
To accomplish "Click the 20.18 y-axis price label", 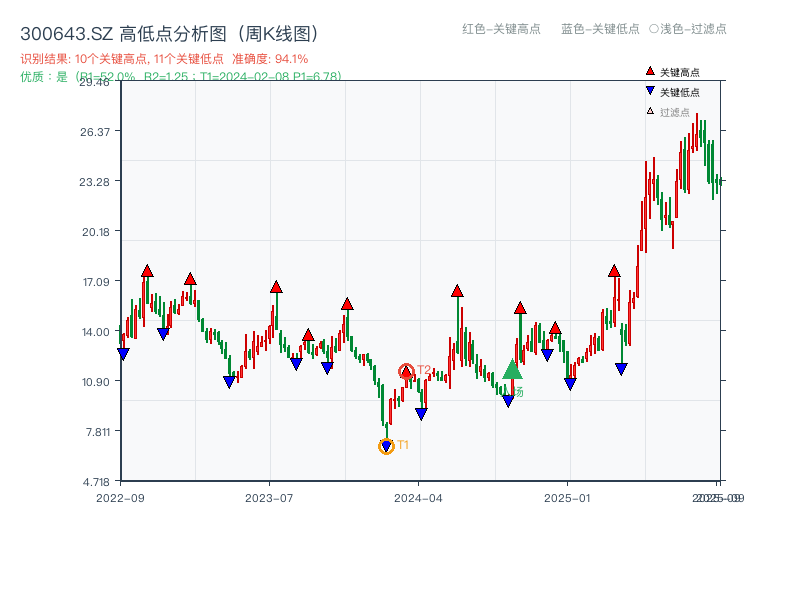I will click(96, 232).
